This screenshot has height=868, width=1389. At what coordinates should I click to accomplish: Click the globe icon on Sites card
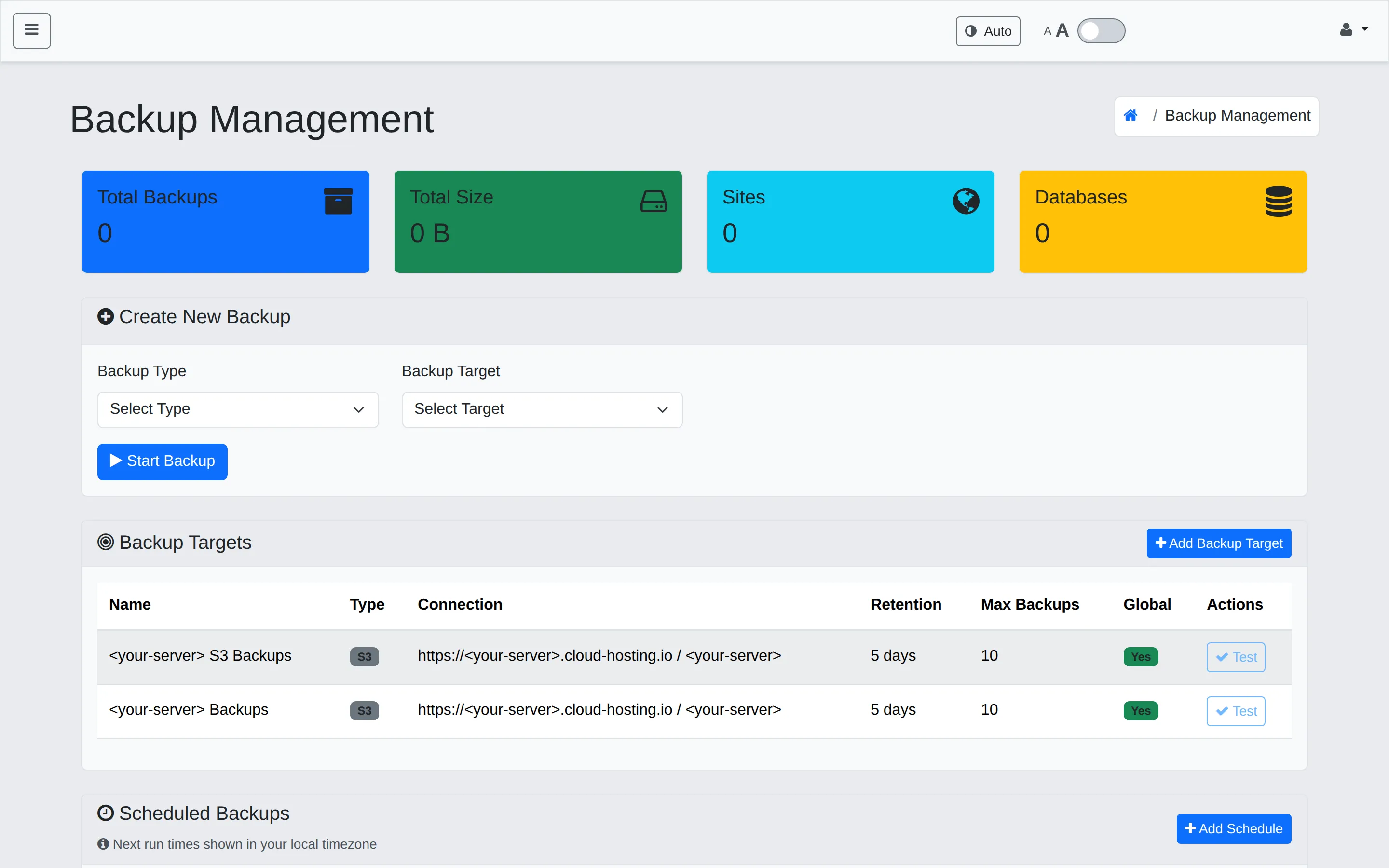point(966,201)
